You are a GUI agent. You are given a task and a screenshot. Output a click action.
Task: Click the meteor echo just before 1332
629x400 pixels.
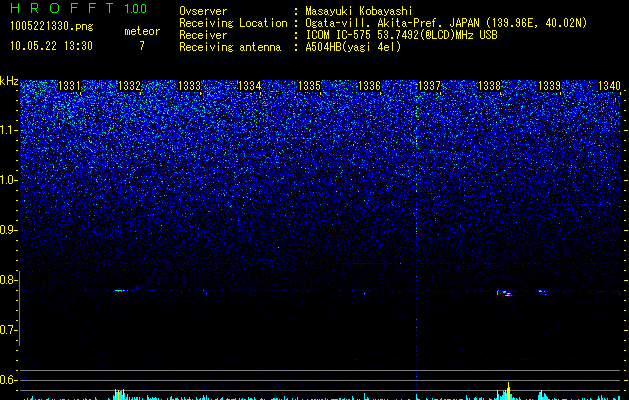point(119,290)
